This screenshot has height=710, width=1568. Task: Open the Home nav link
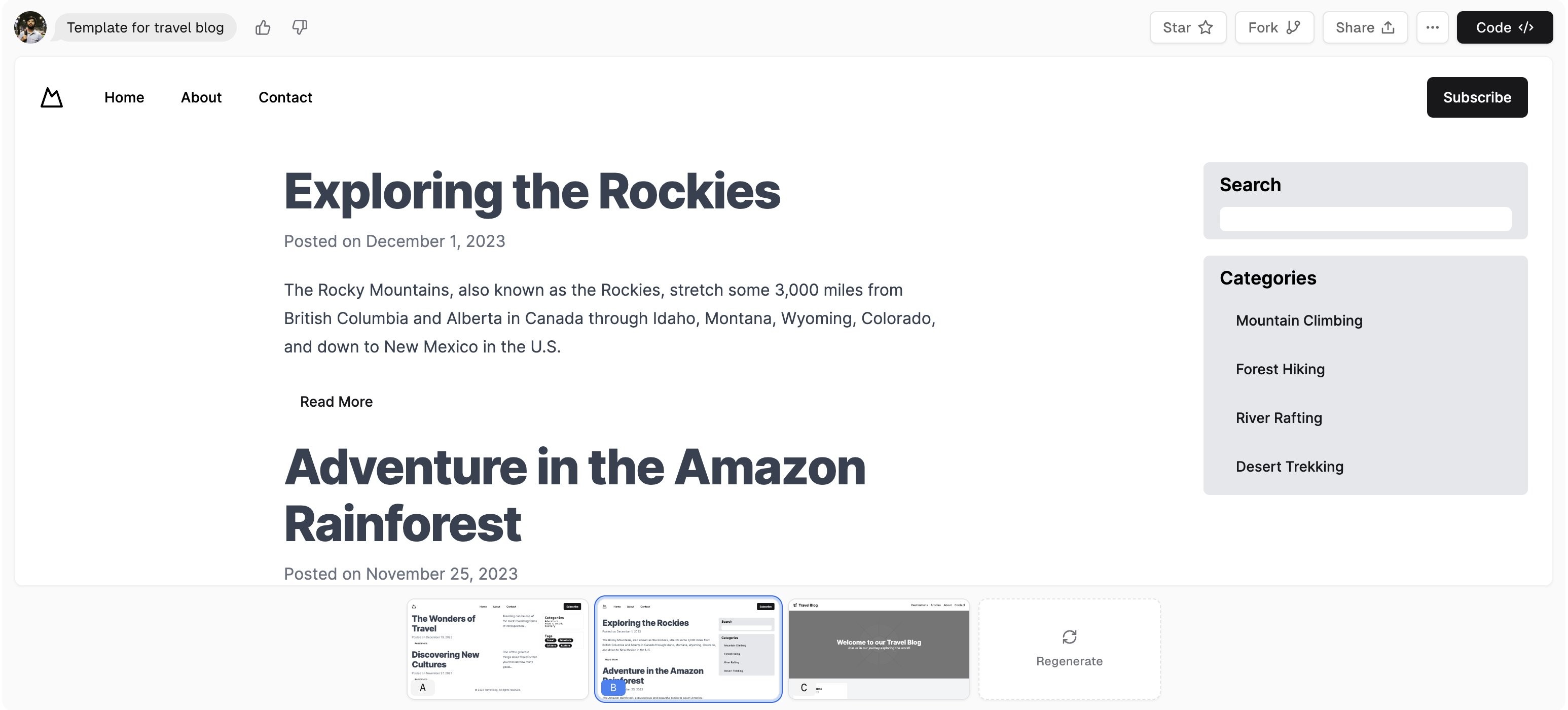pos(124,97)
